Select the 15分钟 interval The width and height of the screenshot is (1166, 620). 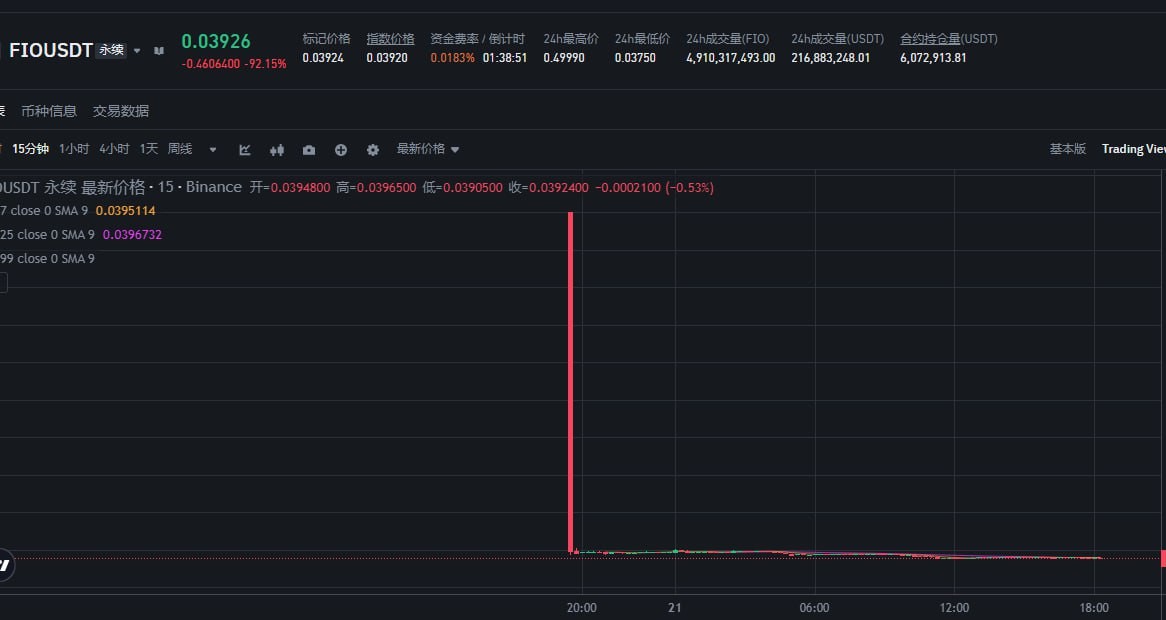tap(30, 149)
